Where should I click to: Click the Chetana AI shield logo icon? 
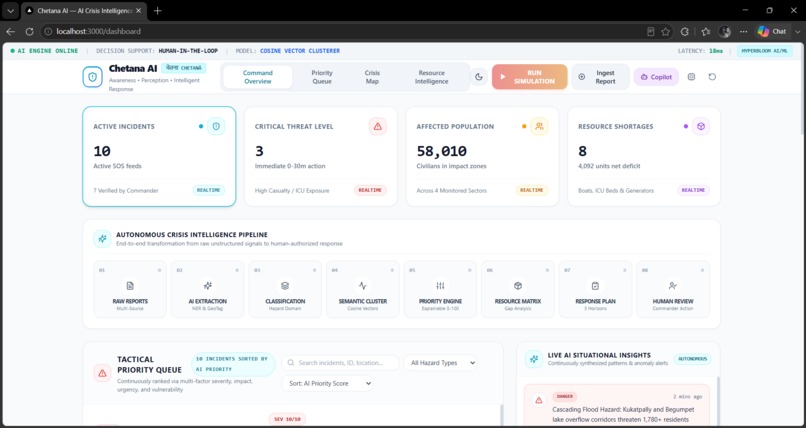click(x=93, y=77)
